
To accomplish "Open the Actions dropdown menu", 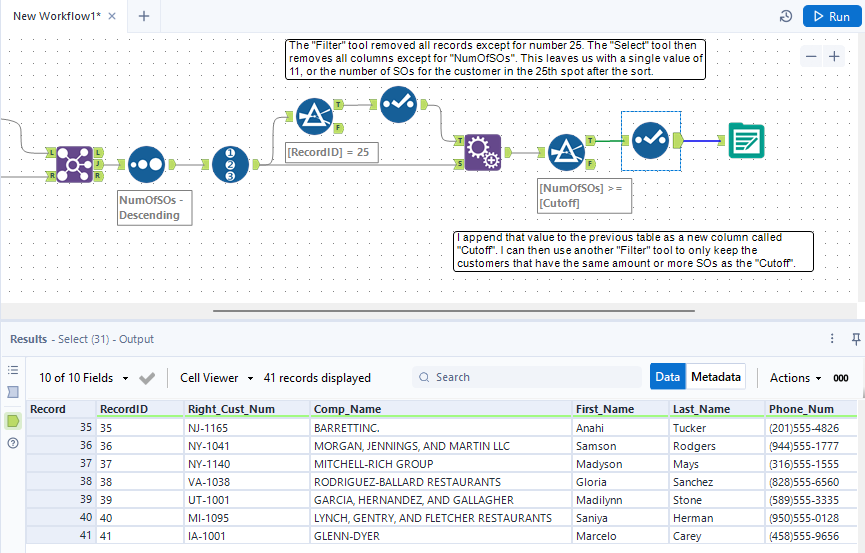I will point(795,378).
